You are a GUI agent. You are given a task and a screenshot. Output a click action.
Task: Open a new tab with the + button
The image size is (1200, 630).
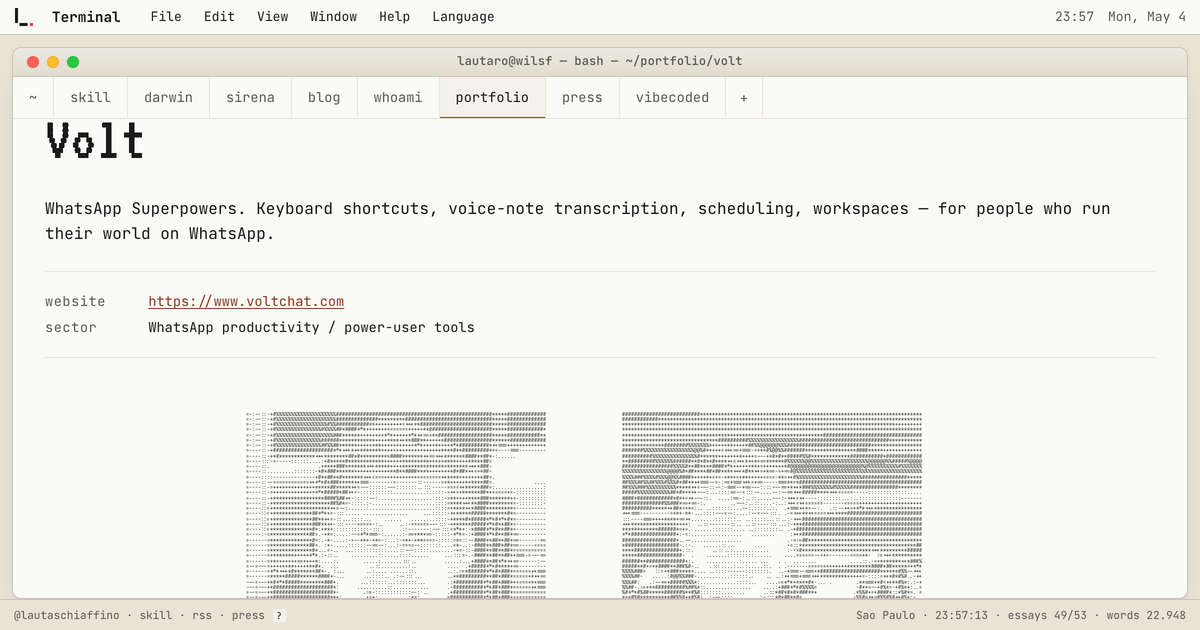743,98
